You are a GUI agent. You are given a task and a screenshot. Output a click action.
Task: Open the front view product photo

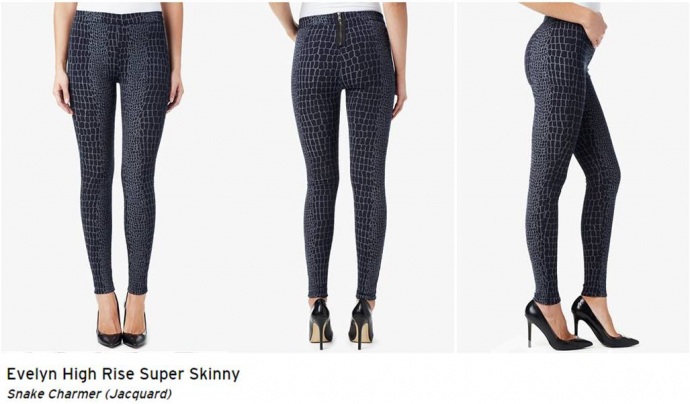pyautogui.click(x=118, y=176)
